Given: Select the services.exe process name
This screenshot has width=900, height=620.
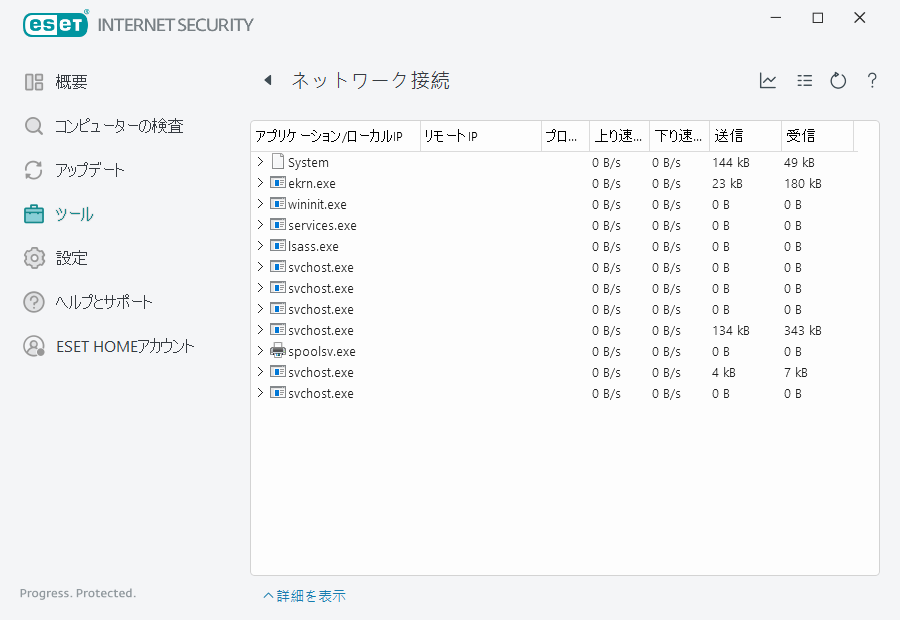Looking at the screenshot, I should [x=322, y=226].
